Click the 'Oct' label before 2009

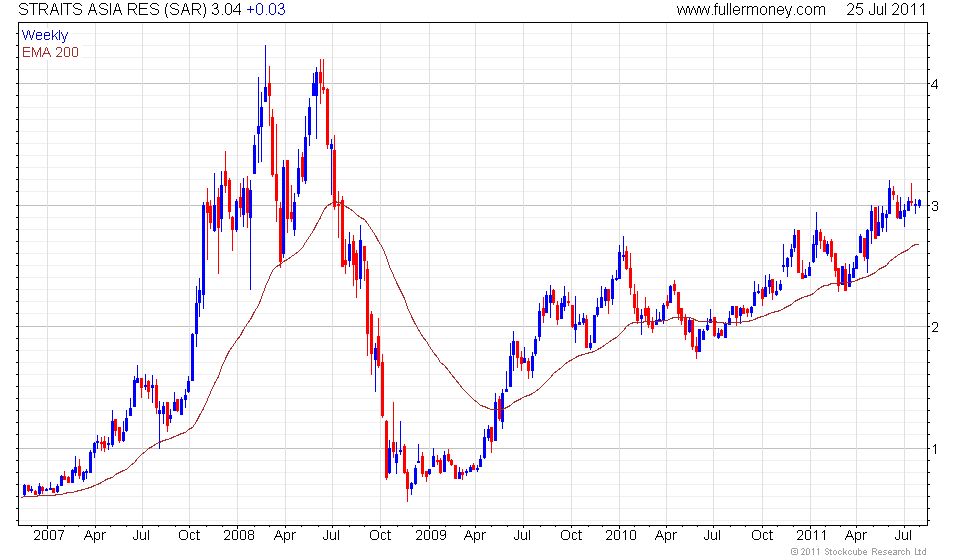click(x=379, y=536)
